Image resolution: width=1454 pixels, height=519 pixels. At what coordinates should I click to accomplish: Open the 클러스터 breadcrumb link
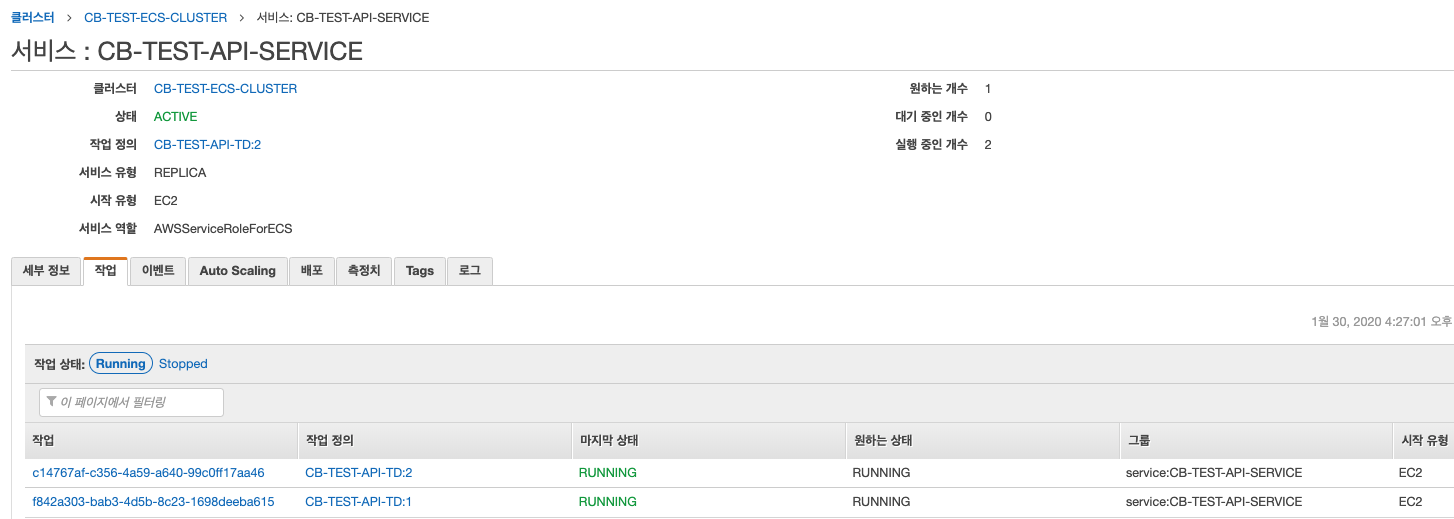[33, 18]
